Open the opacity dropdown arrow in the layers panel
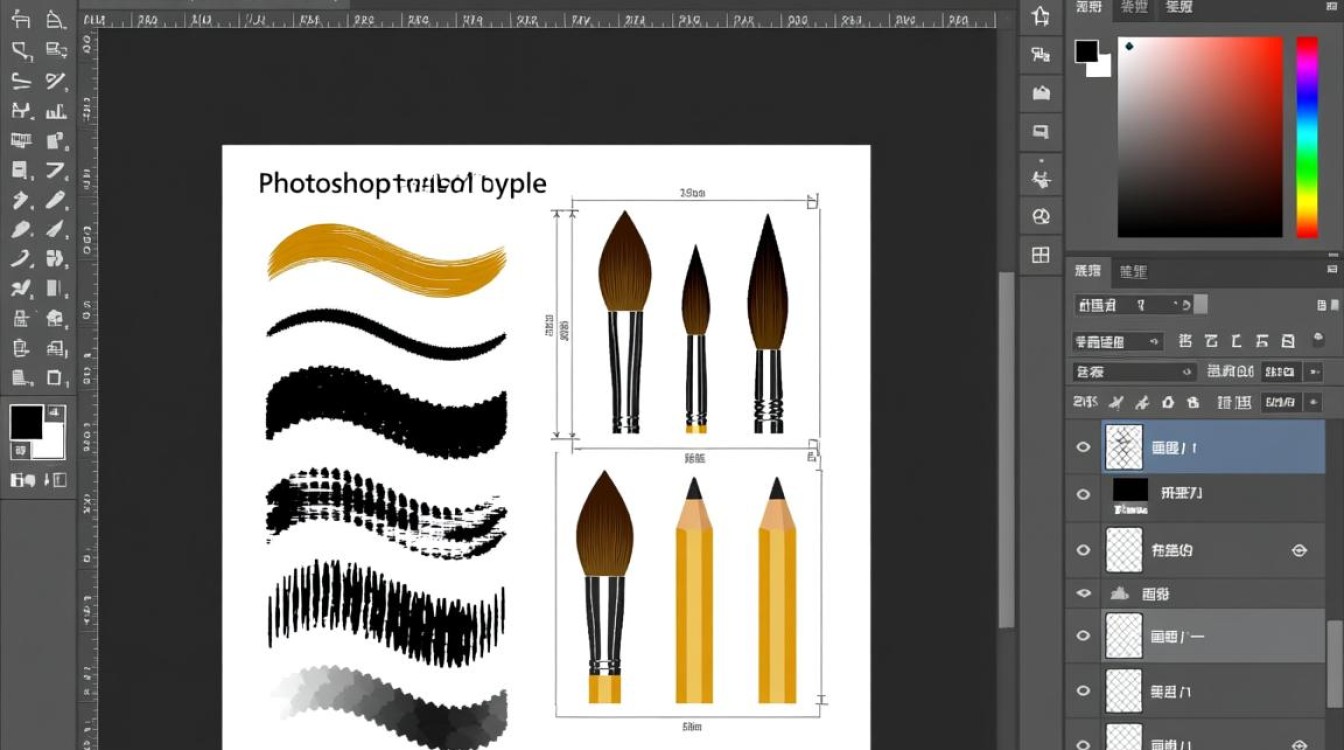Image resolution: width=1344 pixels, height=750 pixels. 1311,372
